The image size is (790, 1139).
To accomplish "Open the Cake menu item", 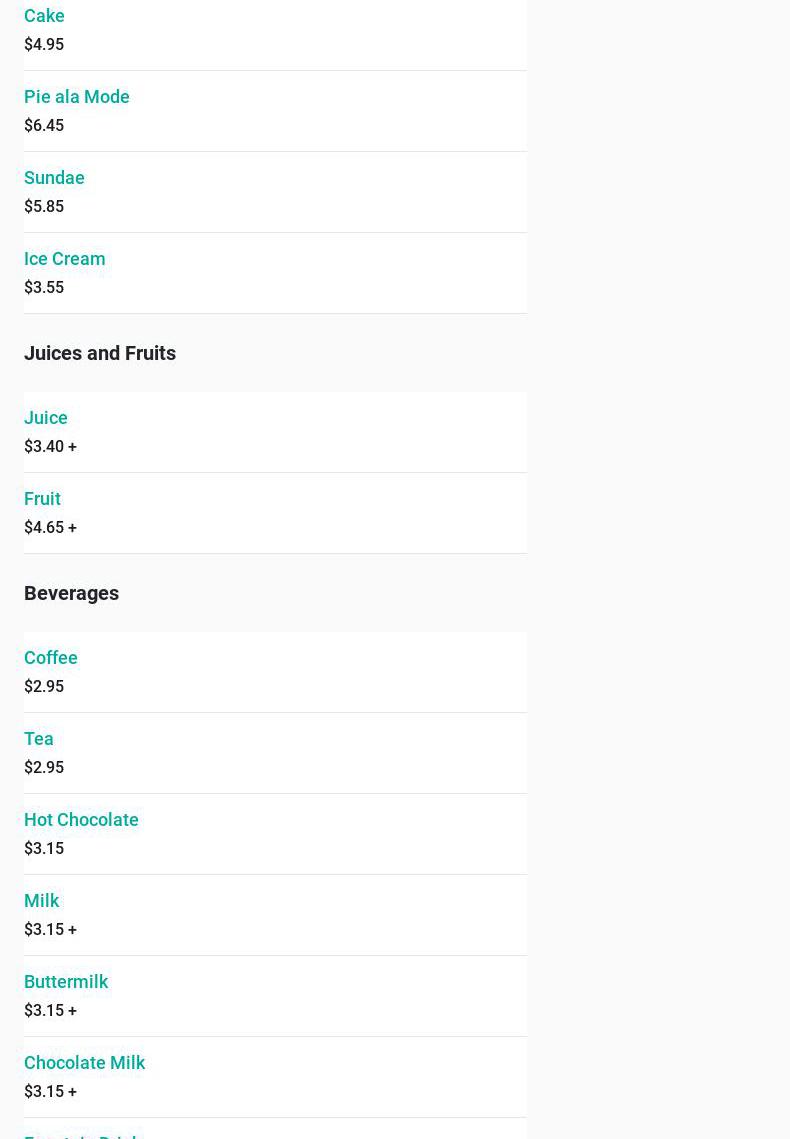I will (44, 16).
